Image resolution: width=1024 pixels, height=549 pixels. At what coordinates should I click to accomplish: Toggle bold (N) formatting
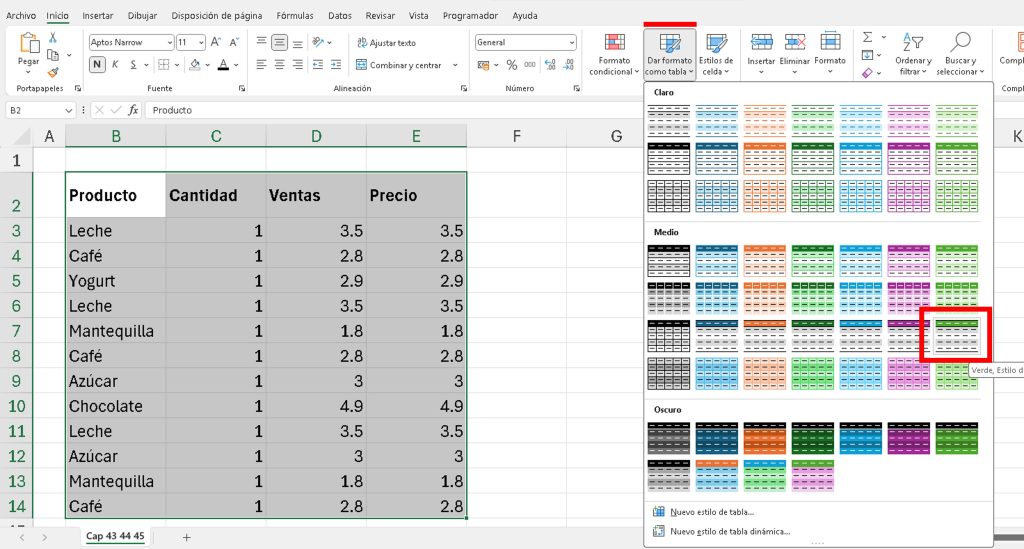click(97, 65)
